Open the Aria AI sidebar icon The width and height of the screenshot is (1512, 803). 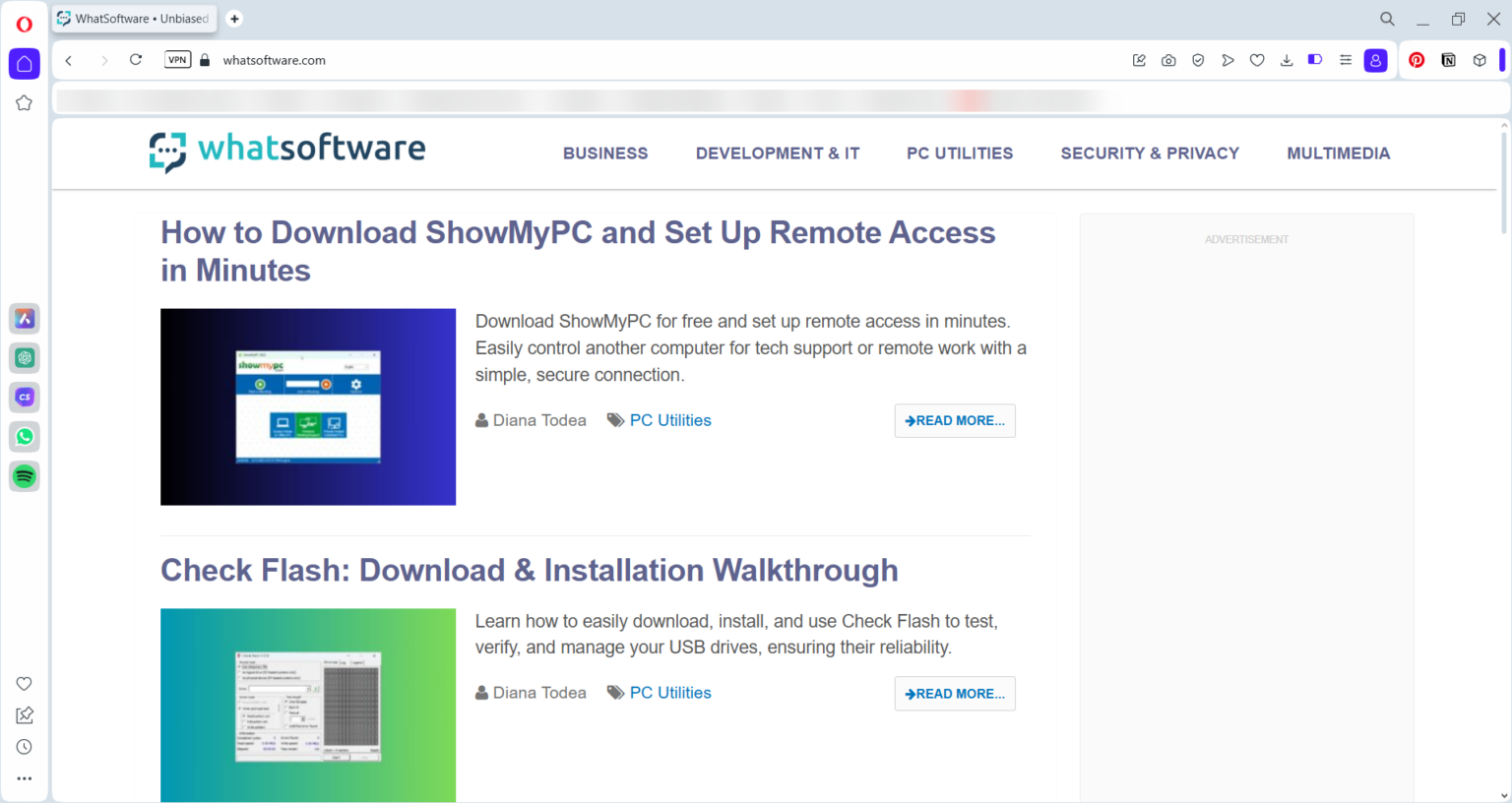pyautogui.click(x=25, y=319)
